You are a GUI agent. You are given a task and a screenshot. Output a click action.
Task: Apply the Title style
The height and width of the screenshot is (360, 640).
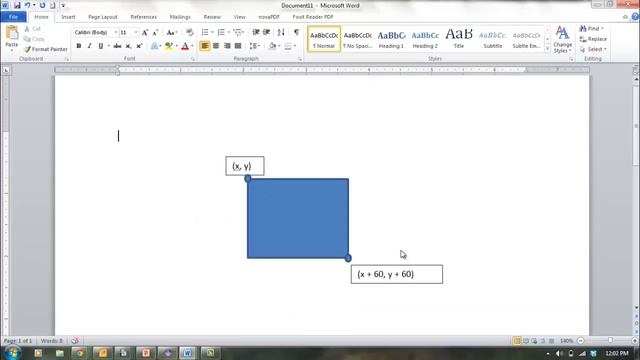tap(459, 40)
